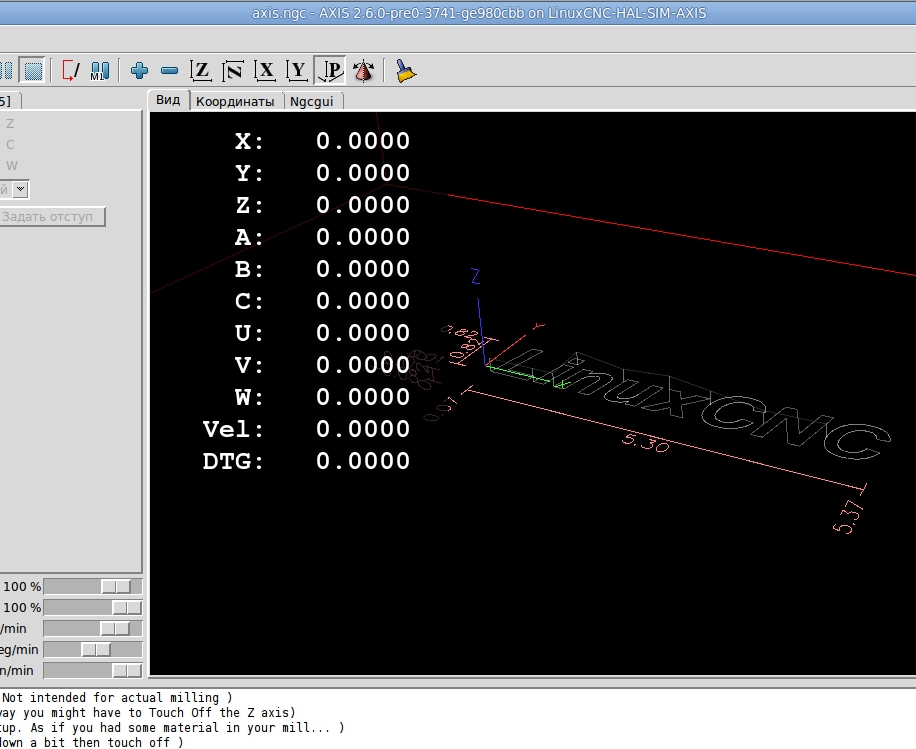
Task: Open the Ngcgui tab
Action: [311, 101]
